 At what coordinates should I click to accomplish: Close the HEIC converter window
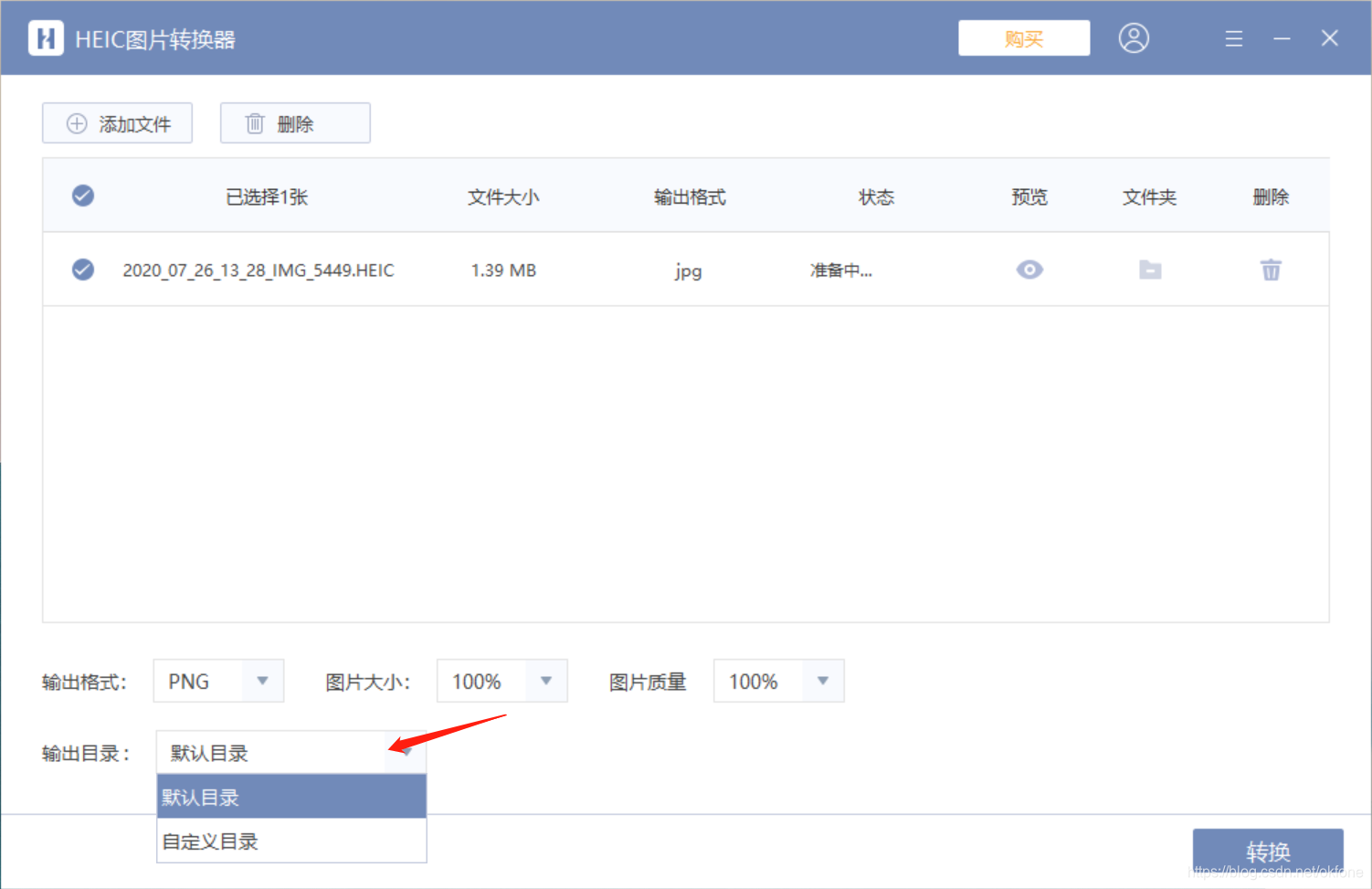click(x=1329, y=38)
